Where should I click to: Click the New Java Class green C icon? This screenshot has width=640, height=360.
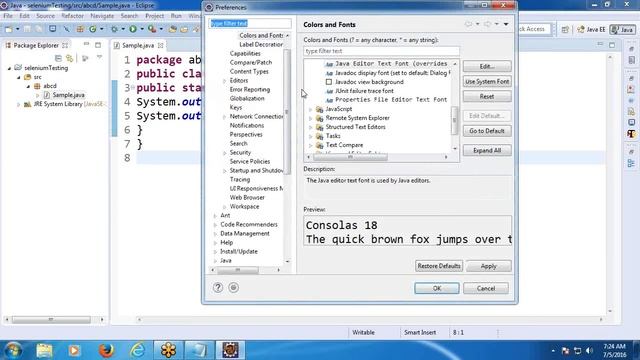[93, 29]
